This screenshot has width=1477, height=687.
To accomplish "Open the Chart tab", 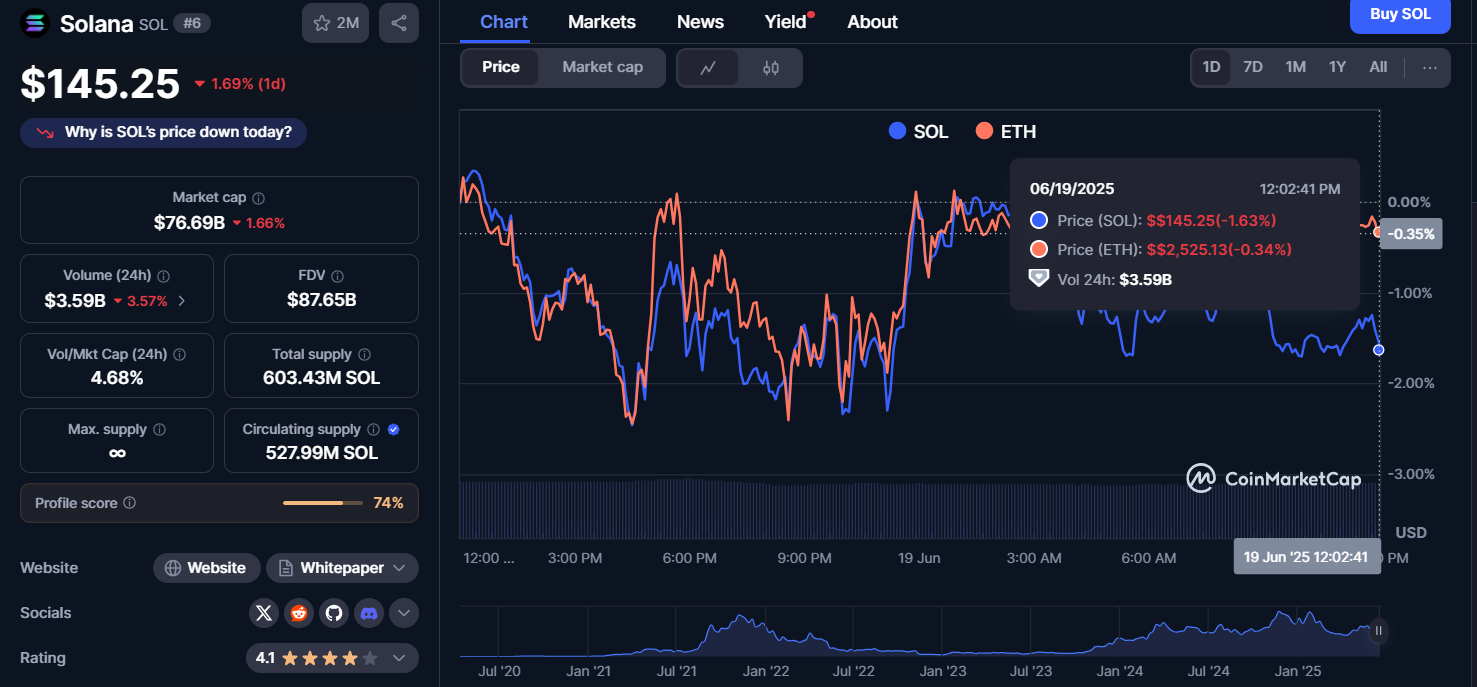I will (x=504, y=21).
